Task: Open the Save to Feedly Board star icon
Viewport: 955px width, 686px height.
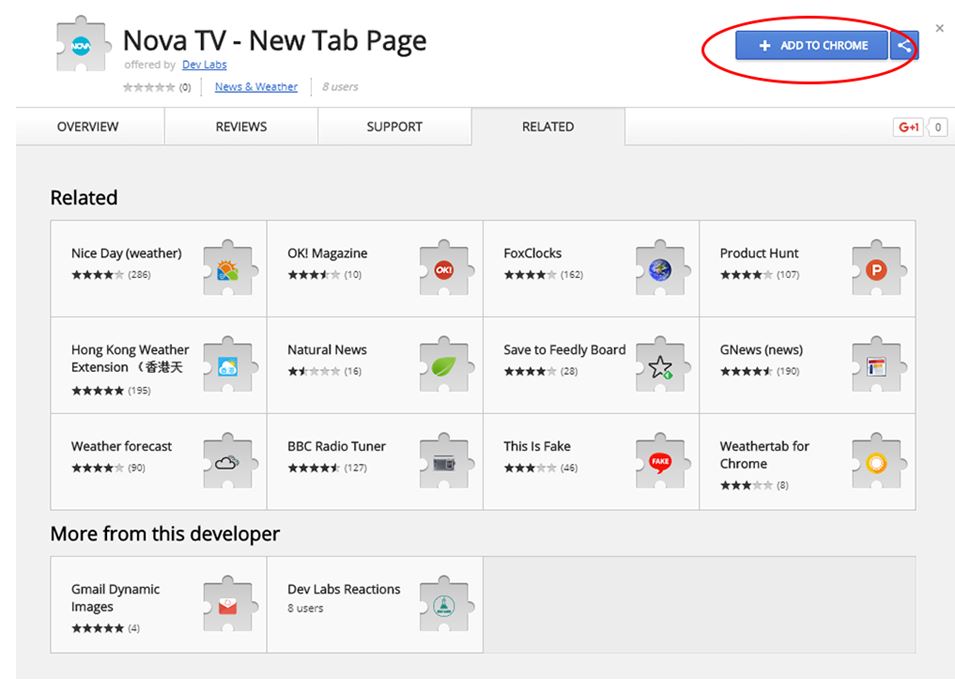Action: tap(663, 364)
